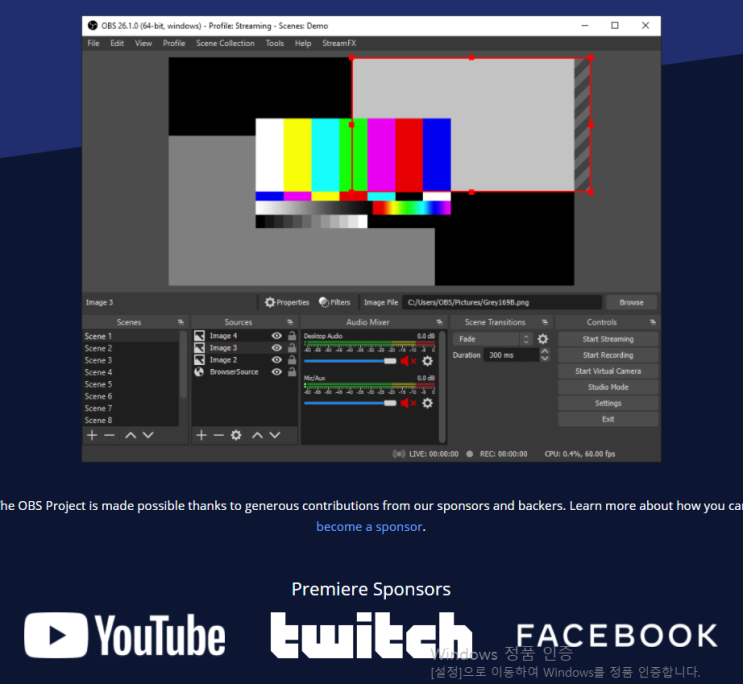Open the StreamFX menu
743x684 pixels.
pos(339,43)
